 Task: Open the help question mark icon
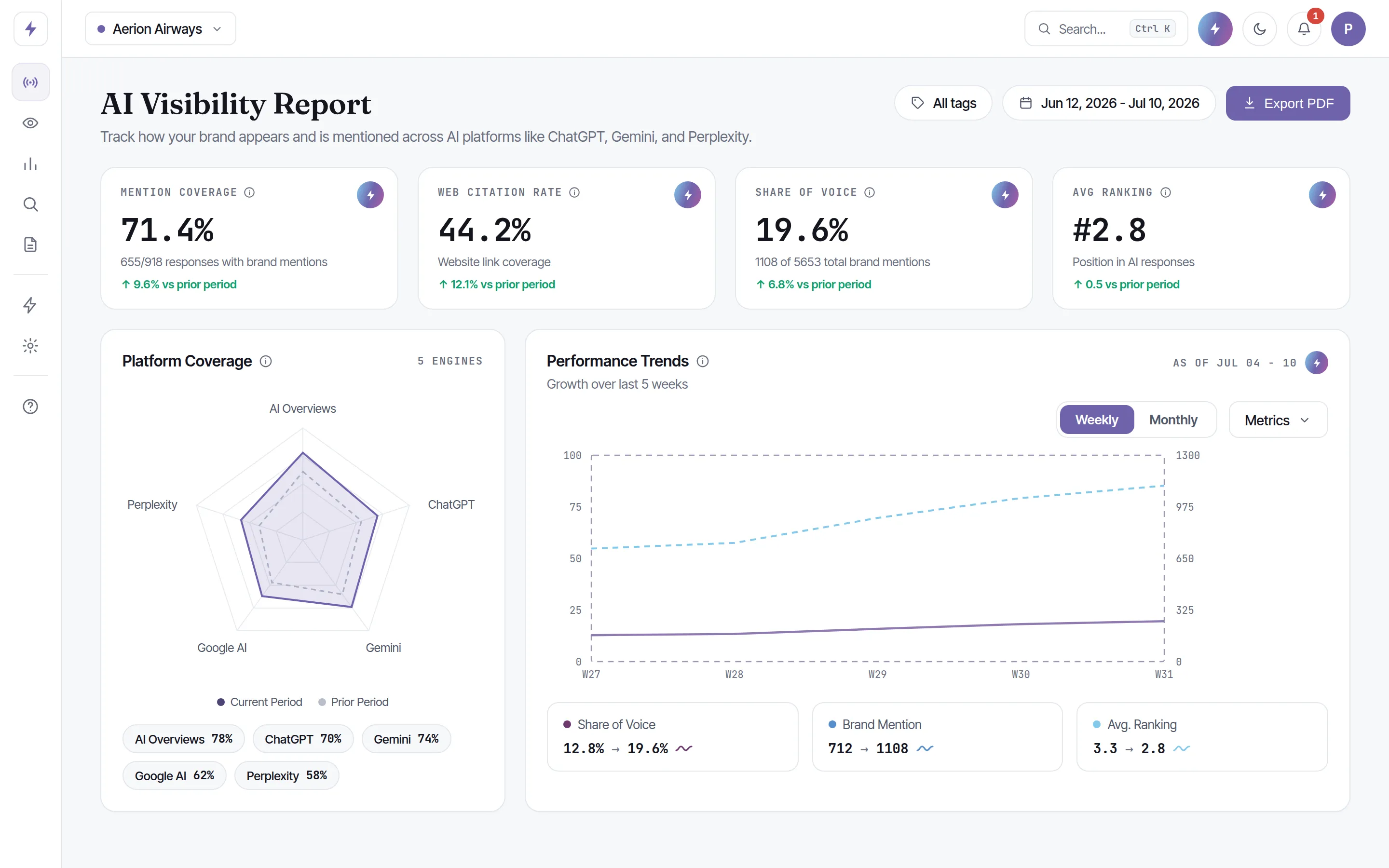(30, 407)
